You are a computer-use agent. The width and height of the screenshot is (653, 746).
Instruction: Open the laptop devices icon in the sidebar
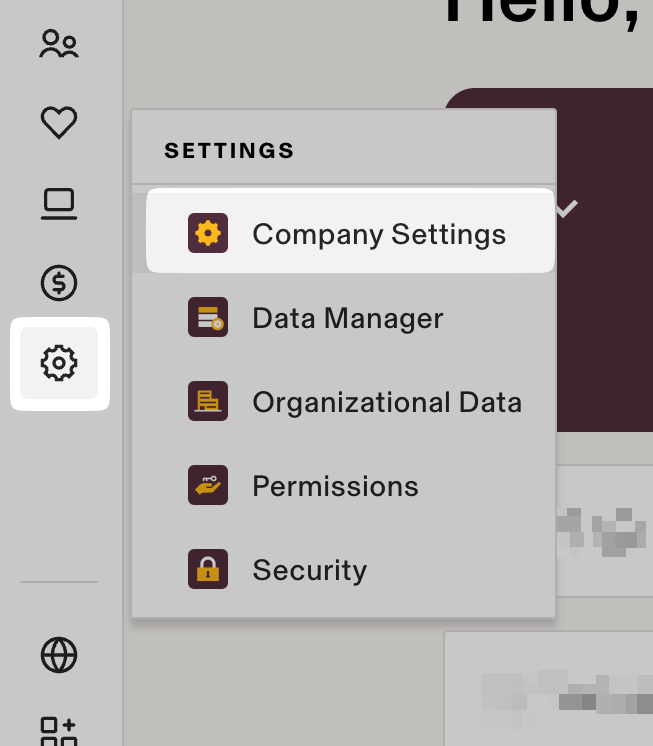click(x=59, y=204)
